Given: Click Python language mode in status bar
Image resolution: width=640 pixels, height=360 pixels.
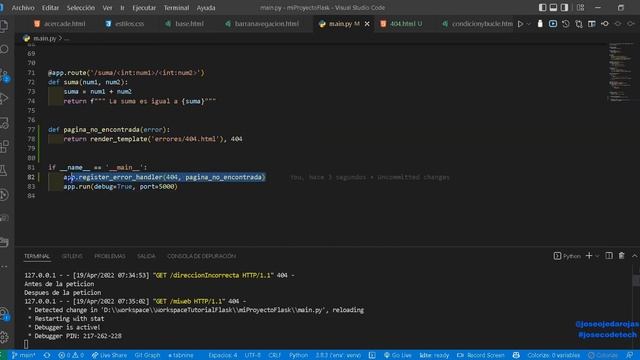Looking at the screenshot, I should click(x=298, y=355).
